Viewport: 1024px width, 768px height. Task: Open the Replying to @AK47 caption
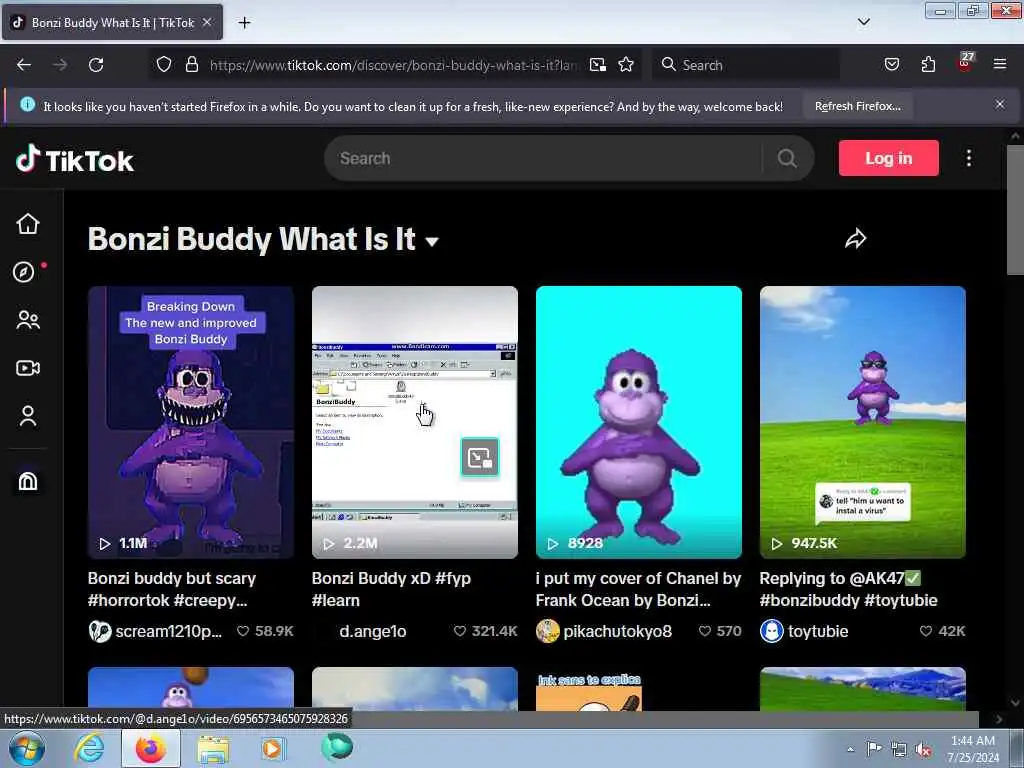[x=848, y=589]
